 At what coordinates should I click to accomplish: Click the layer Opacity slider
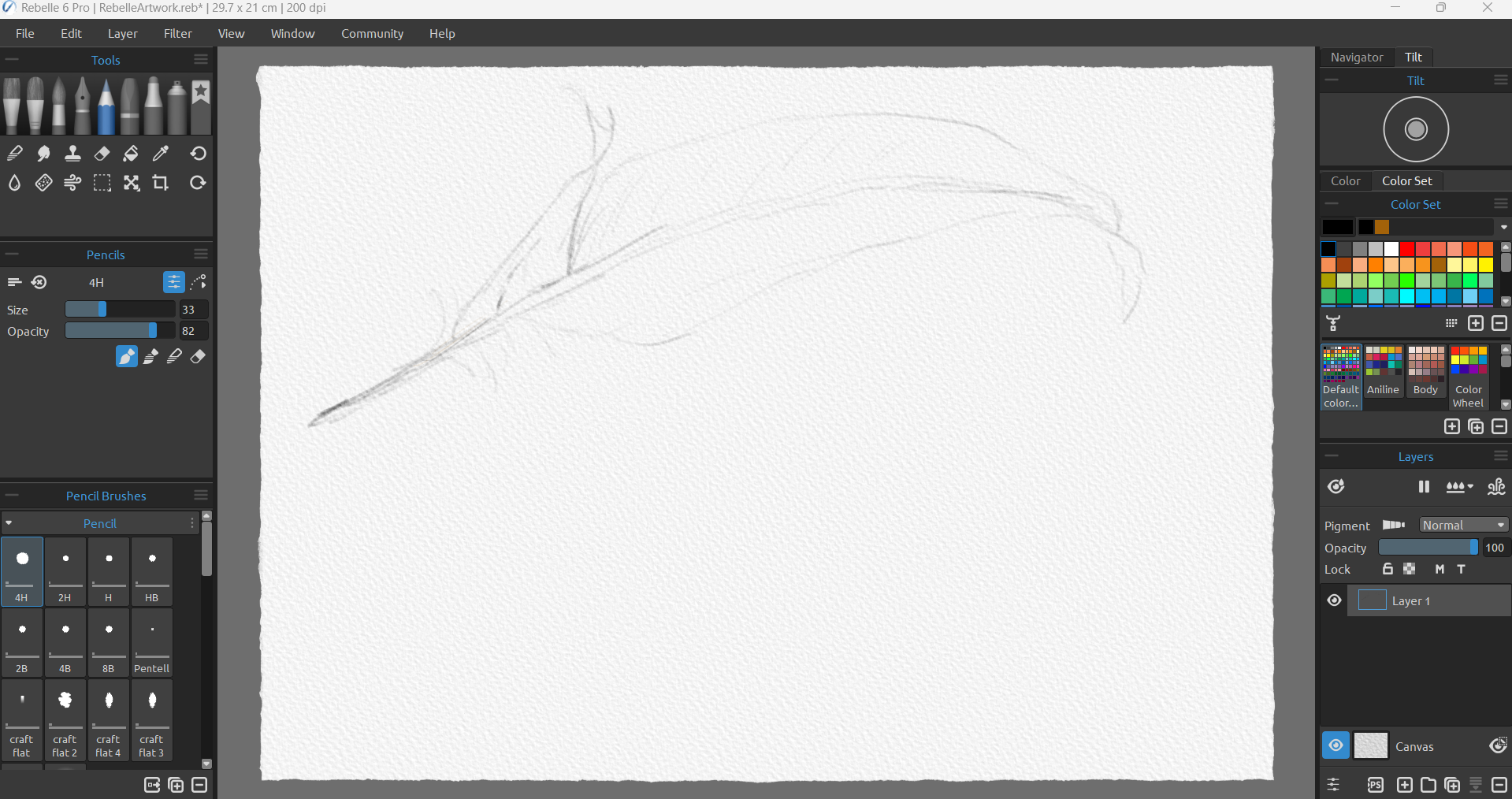1428,547
